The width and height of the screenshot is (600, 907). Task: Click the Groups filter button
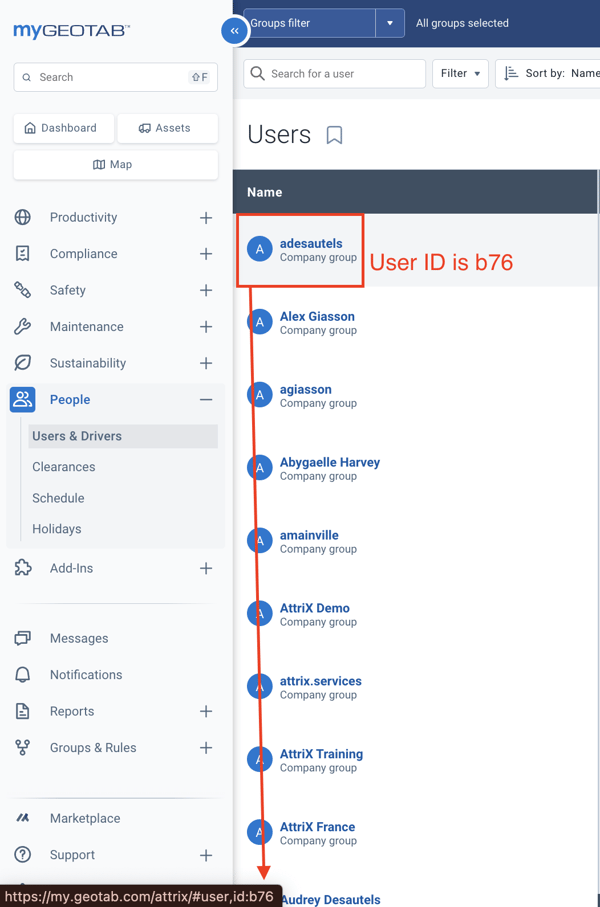pos(310,23)
